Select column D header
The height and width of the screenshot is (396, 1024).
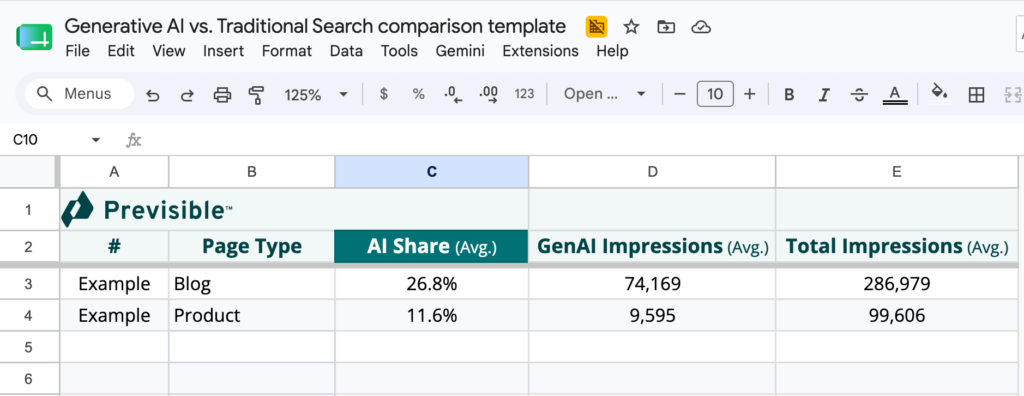coord(652,172)
